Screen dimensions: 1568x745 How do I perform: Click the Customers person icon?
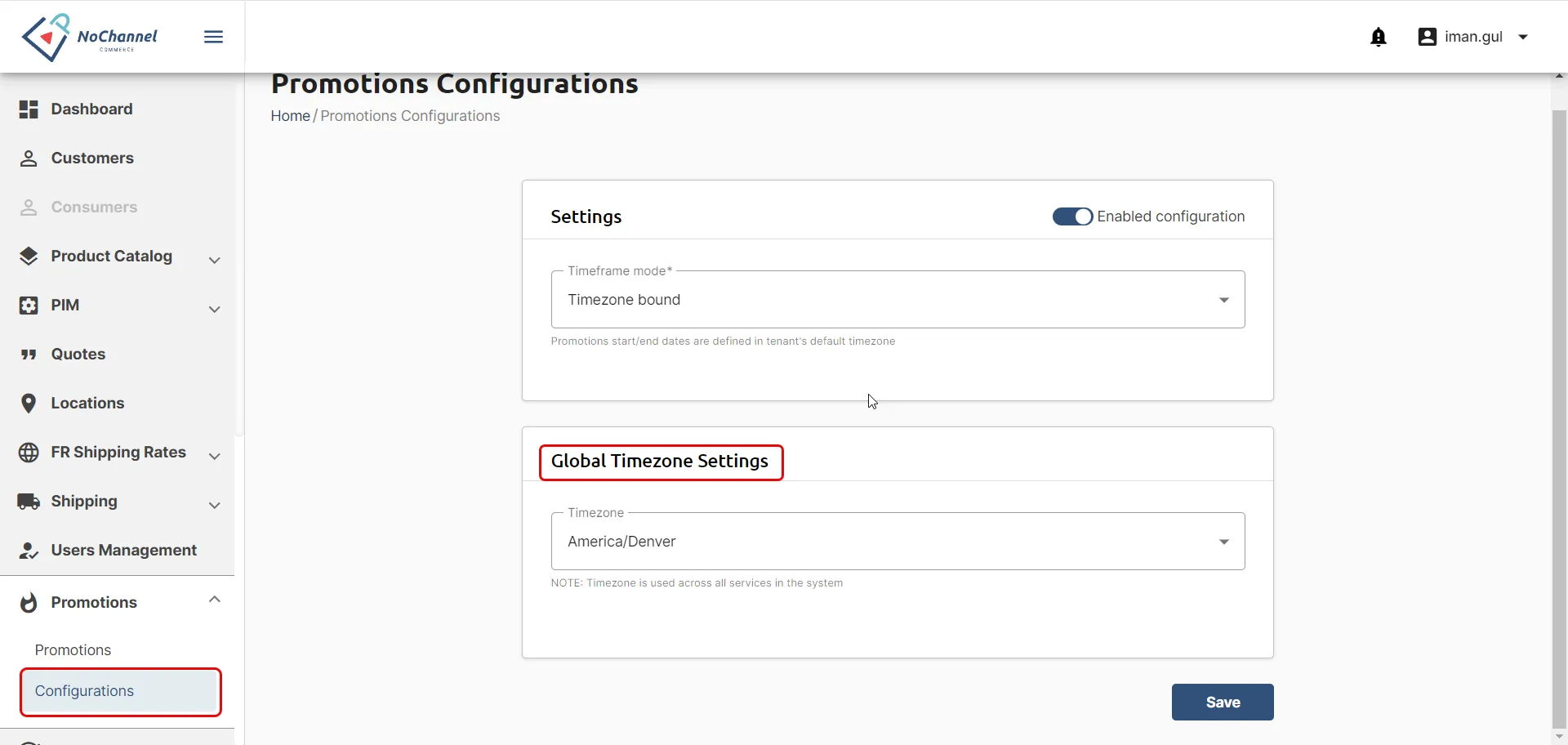(29, 158)
